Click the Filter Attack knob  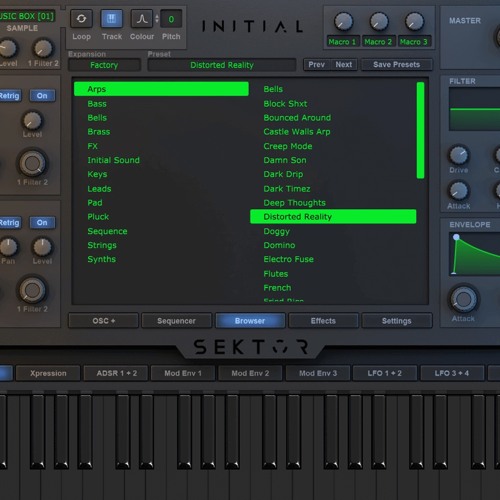pyautogui.click(x=459, y=191)
